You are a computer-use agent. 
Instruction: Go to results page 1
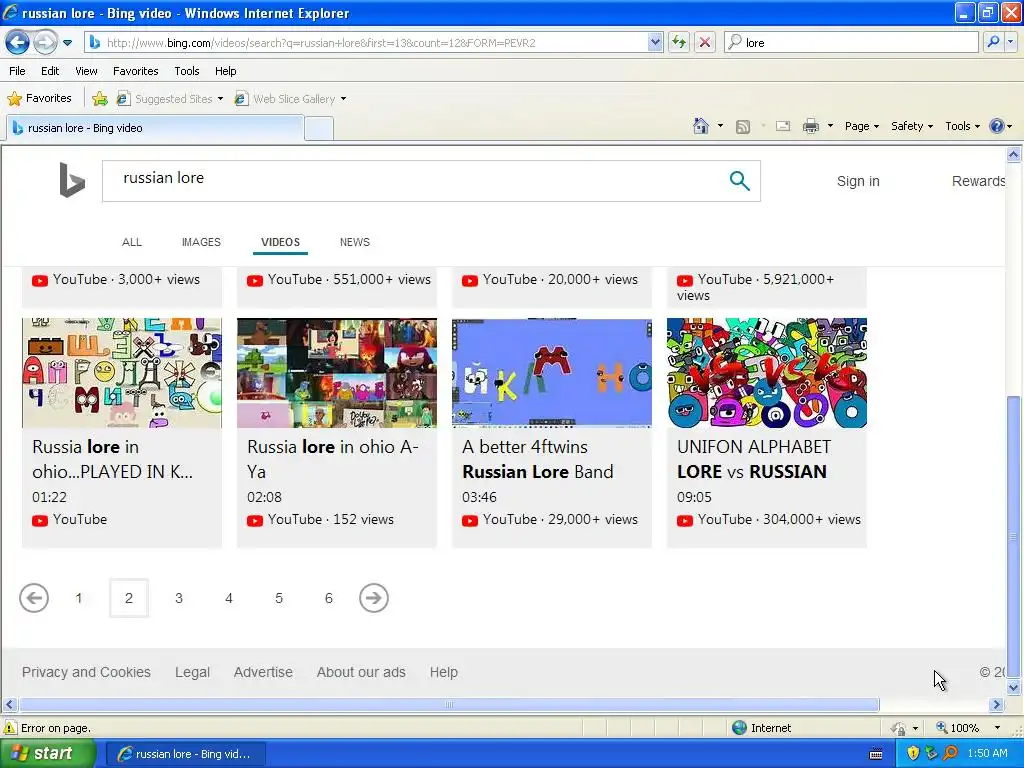pyautogui.click(x=78, y=598)
